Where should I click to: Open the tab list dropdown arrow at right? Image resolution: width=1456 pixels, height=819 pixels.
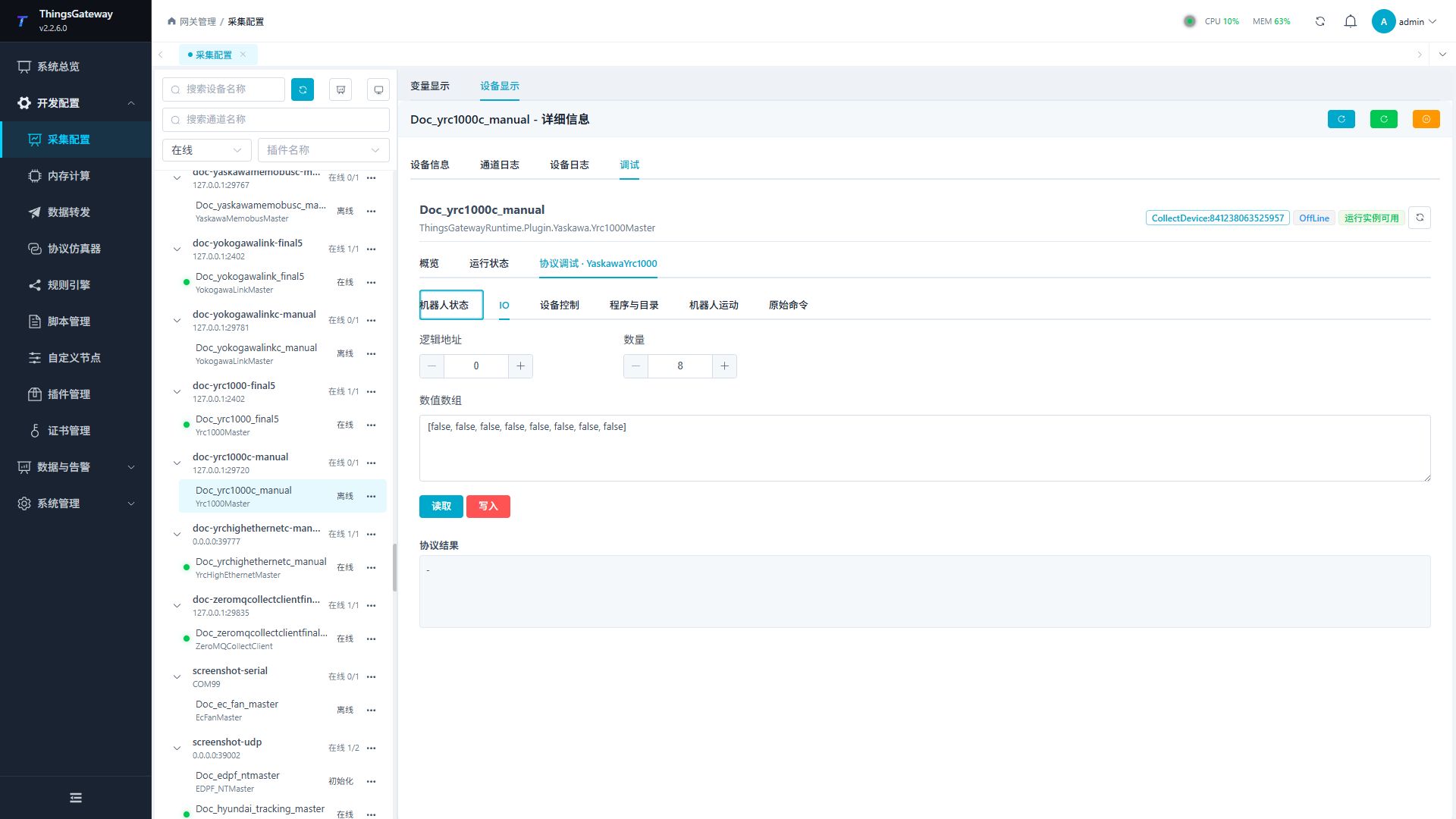click(x=1442, y=55)
